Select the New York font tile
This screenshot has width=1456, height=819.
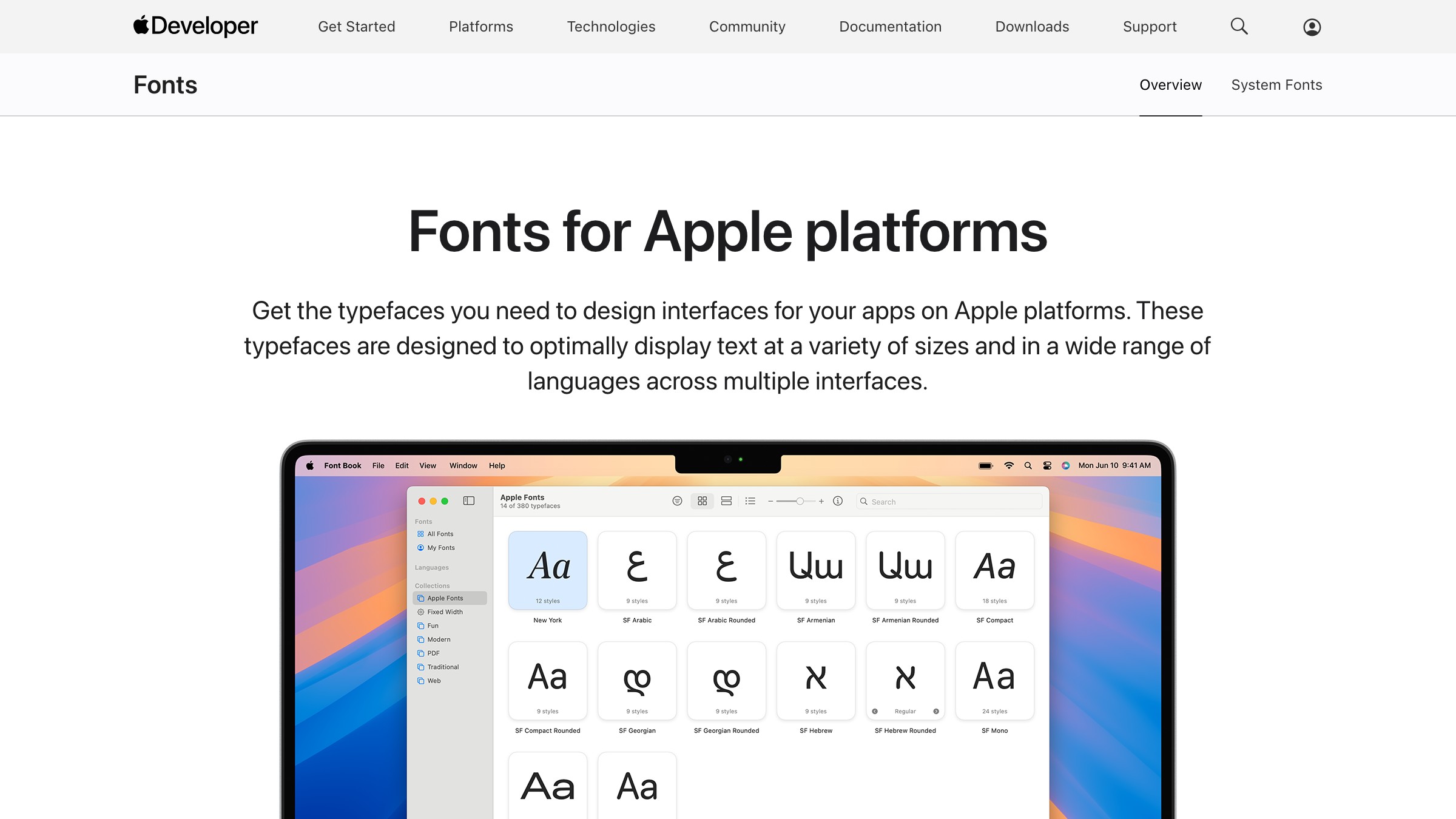tap(547, 570)
